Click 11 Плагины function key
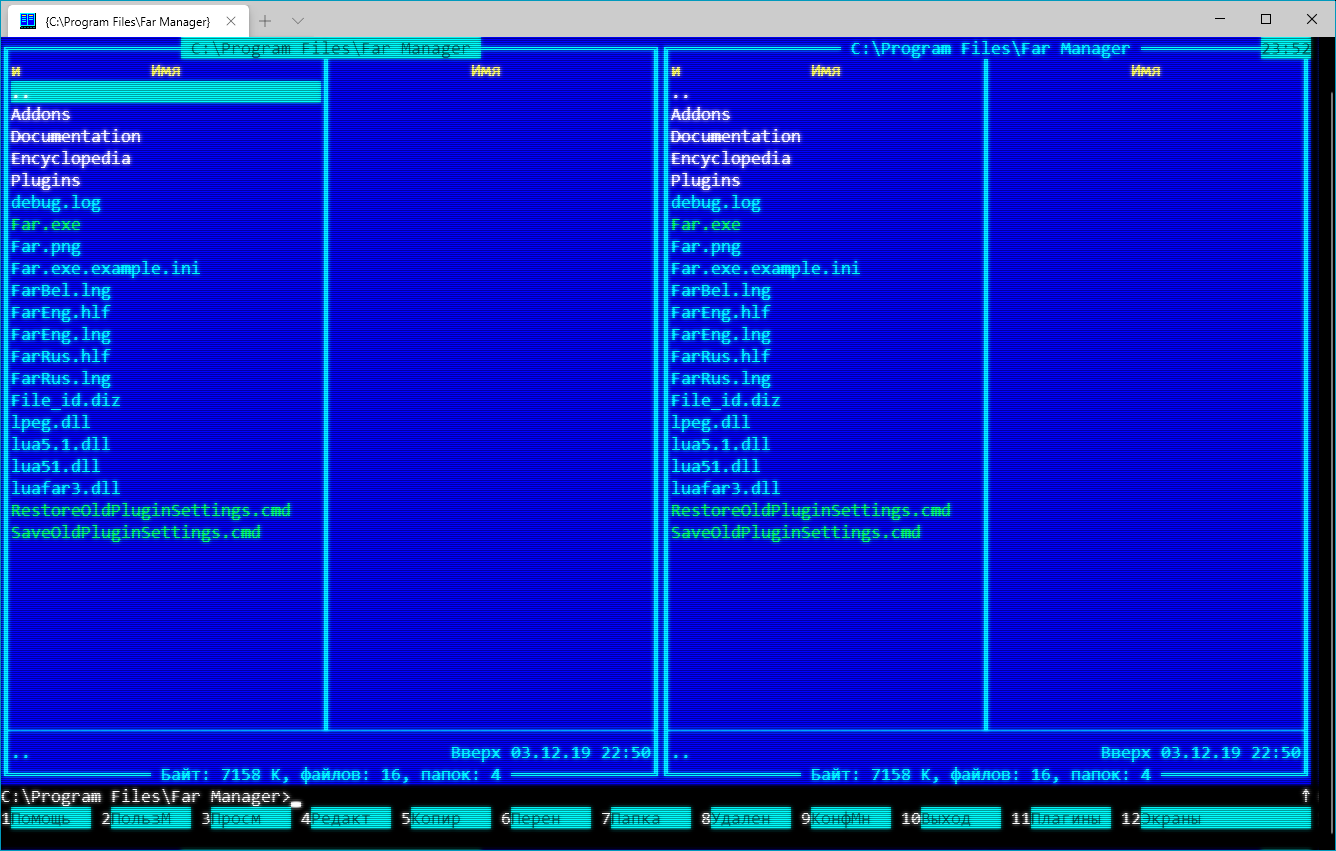 click(1060, 819)
